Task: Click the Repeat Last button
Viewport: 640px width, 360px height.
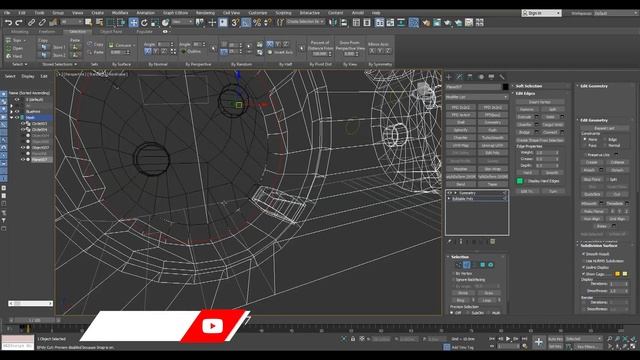Action: [604, 128]
